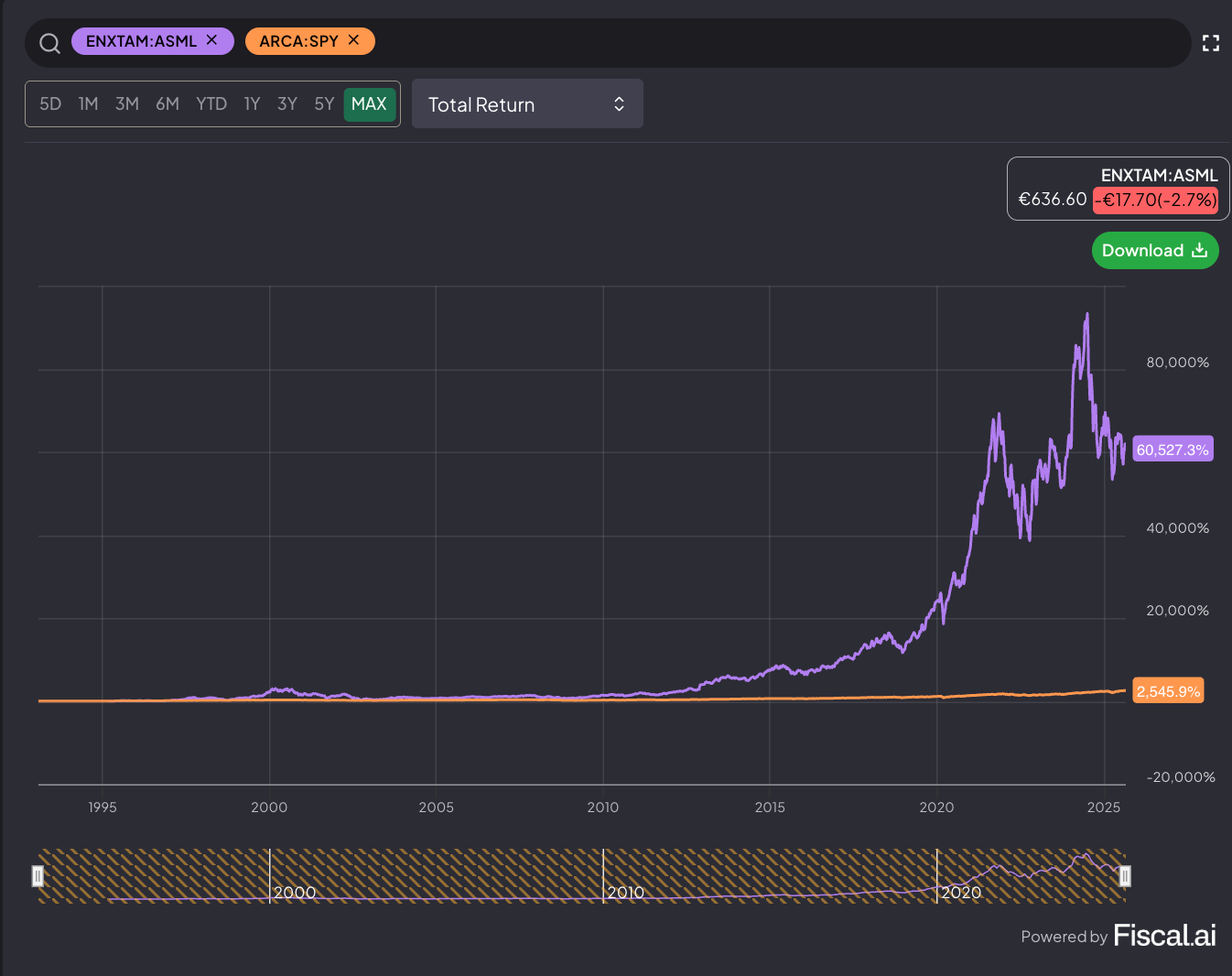The image size is (1232, 976).
Task: Click the search magnifier icon
Action: point(49,43)
